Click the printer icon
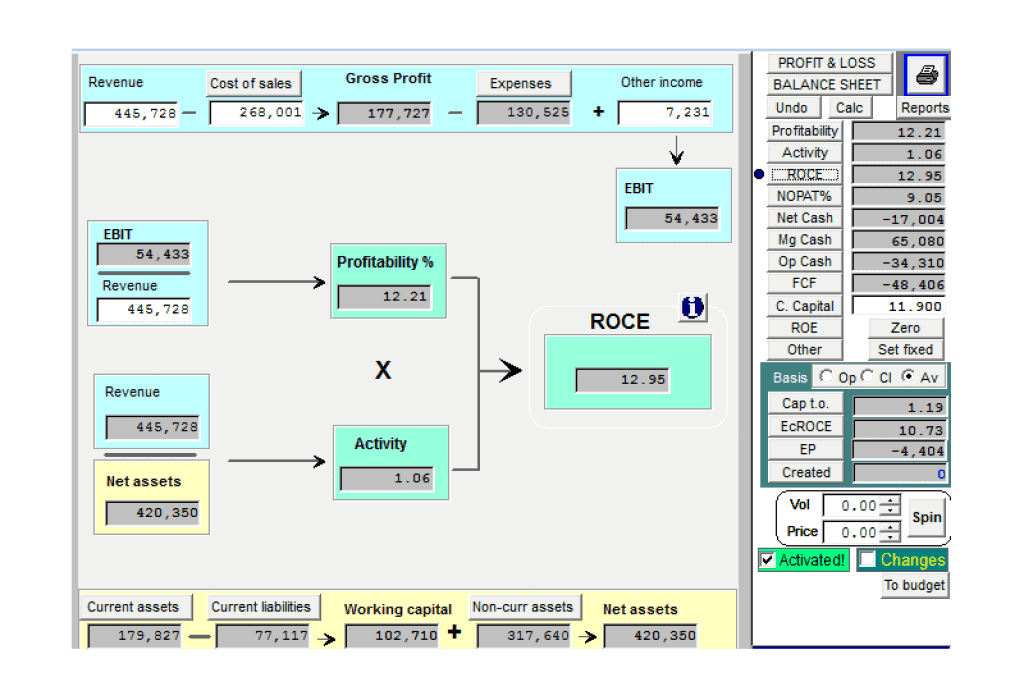The width and height of the screenshot is (1024, 700). tap(926, 75)
